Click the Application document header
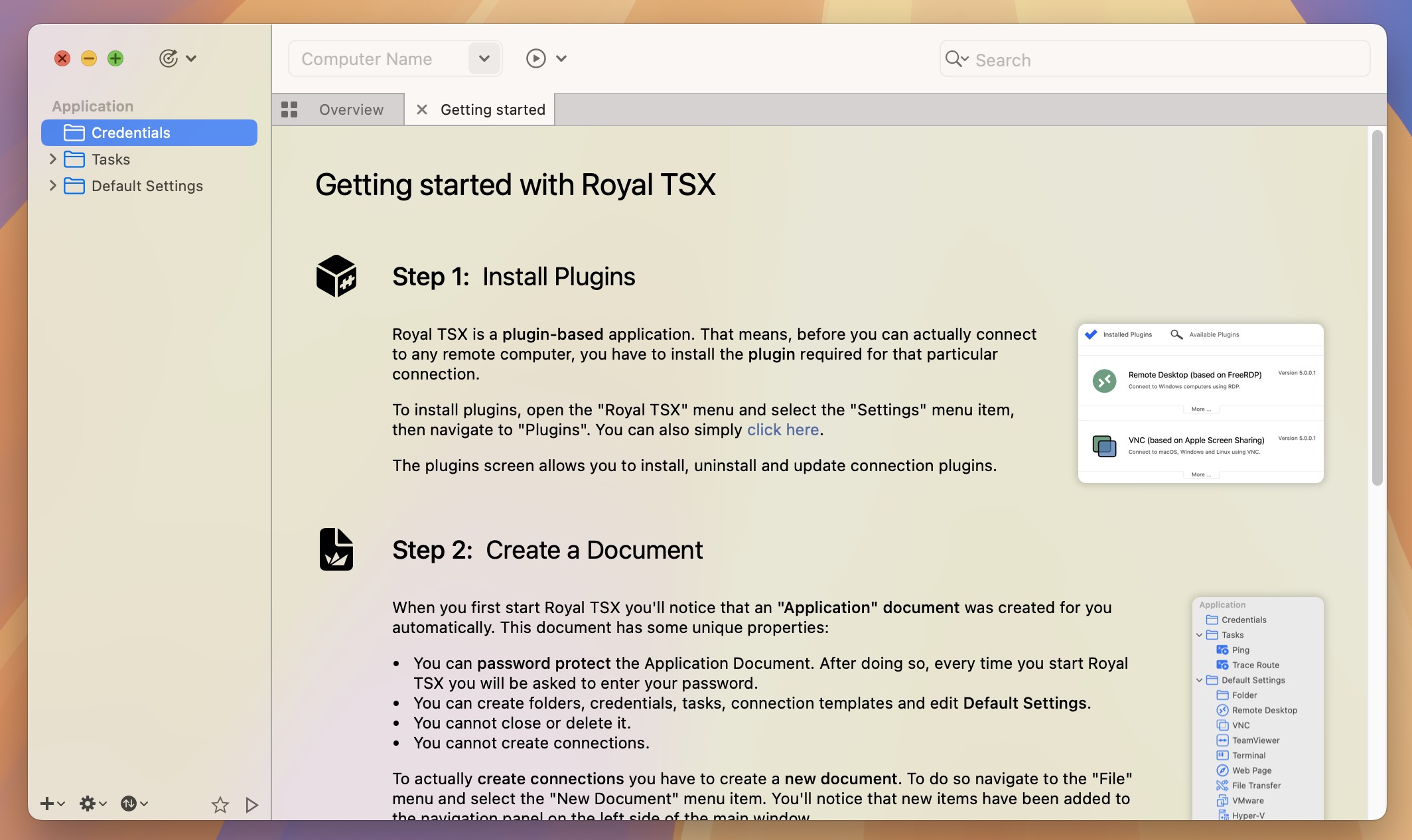1412x840 pixels. (x=93, y=106)
